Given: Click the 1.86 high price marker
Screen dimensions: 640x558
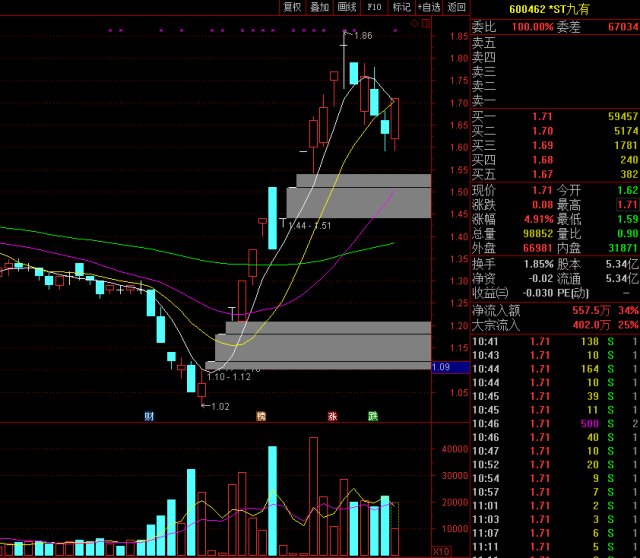Looking at the screenshot, I should (x=360, y=36).
